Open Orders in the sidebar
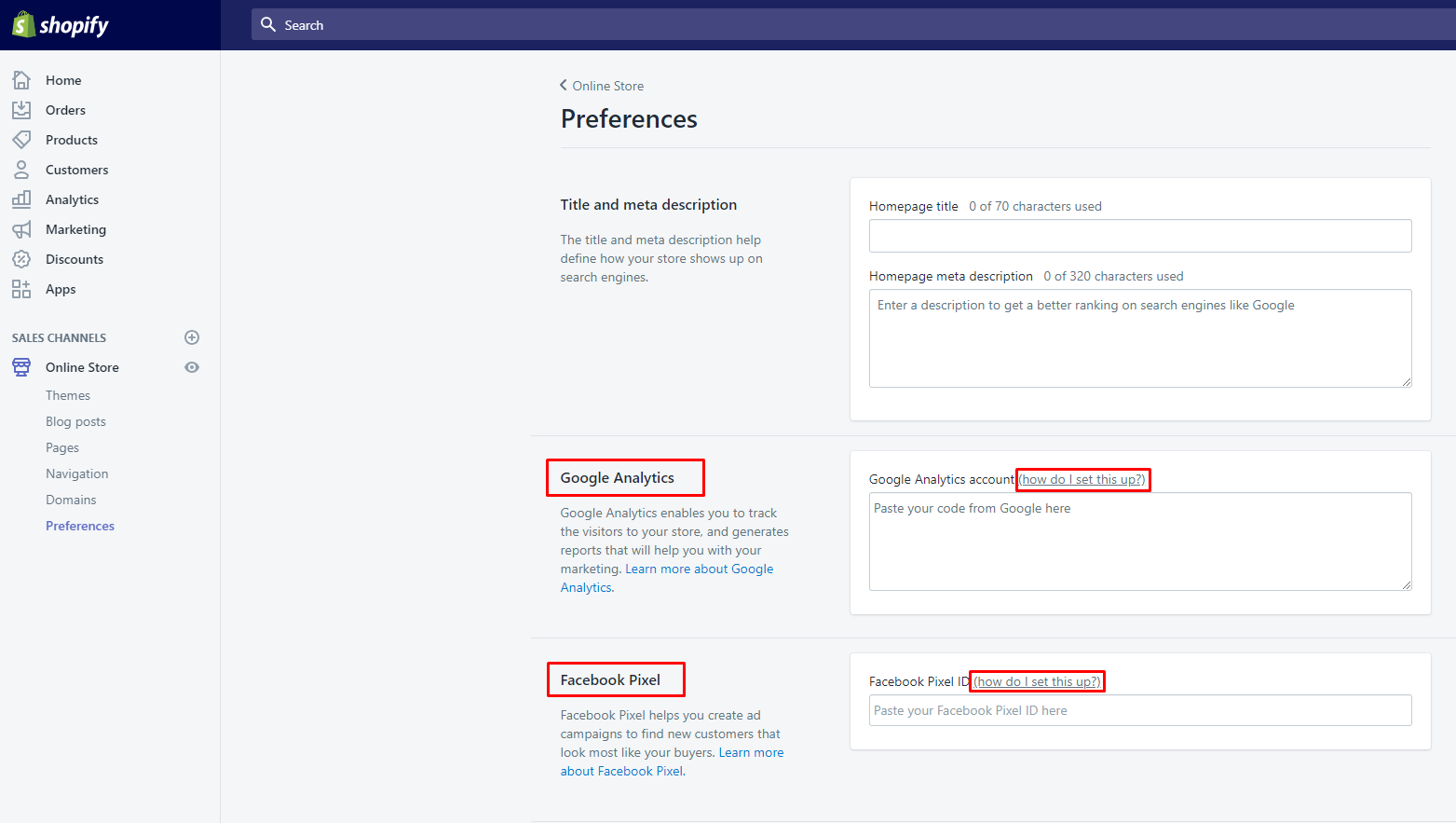The width and height of the screenshot is (1456, 823). coord(65,110)
